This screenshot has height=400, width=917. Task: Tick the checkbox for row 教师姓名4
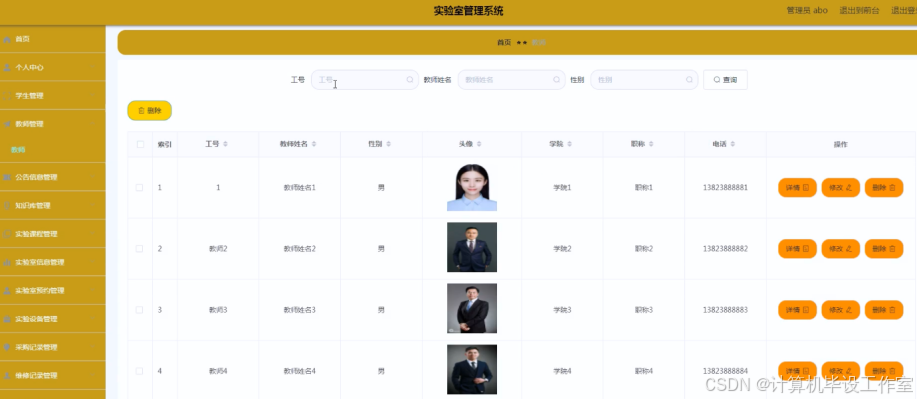pyautogui.click(x=139, y=371)
